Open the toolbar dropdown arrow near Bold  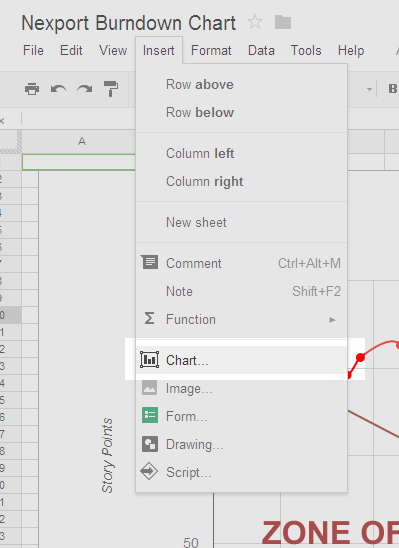[x=369, y=89]
